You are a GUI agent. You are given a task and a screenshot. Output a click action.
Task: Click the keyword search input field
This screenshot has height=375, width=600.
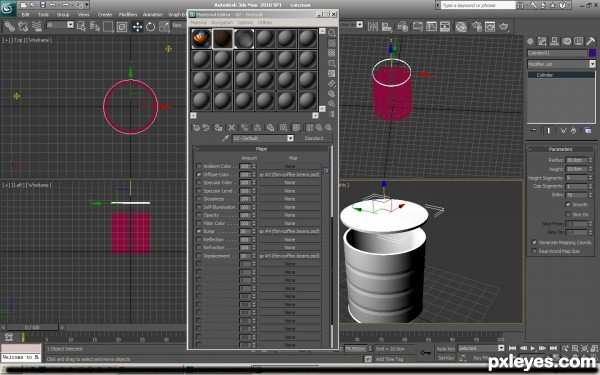478,5
